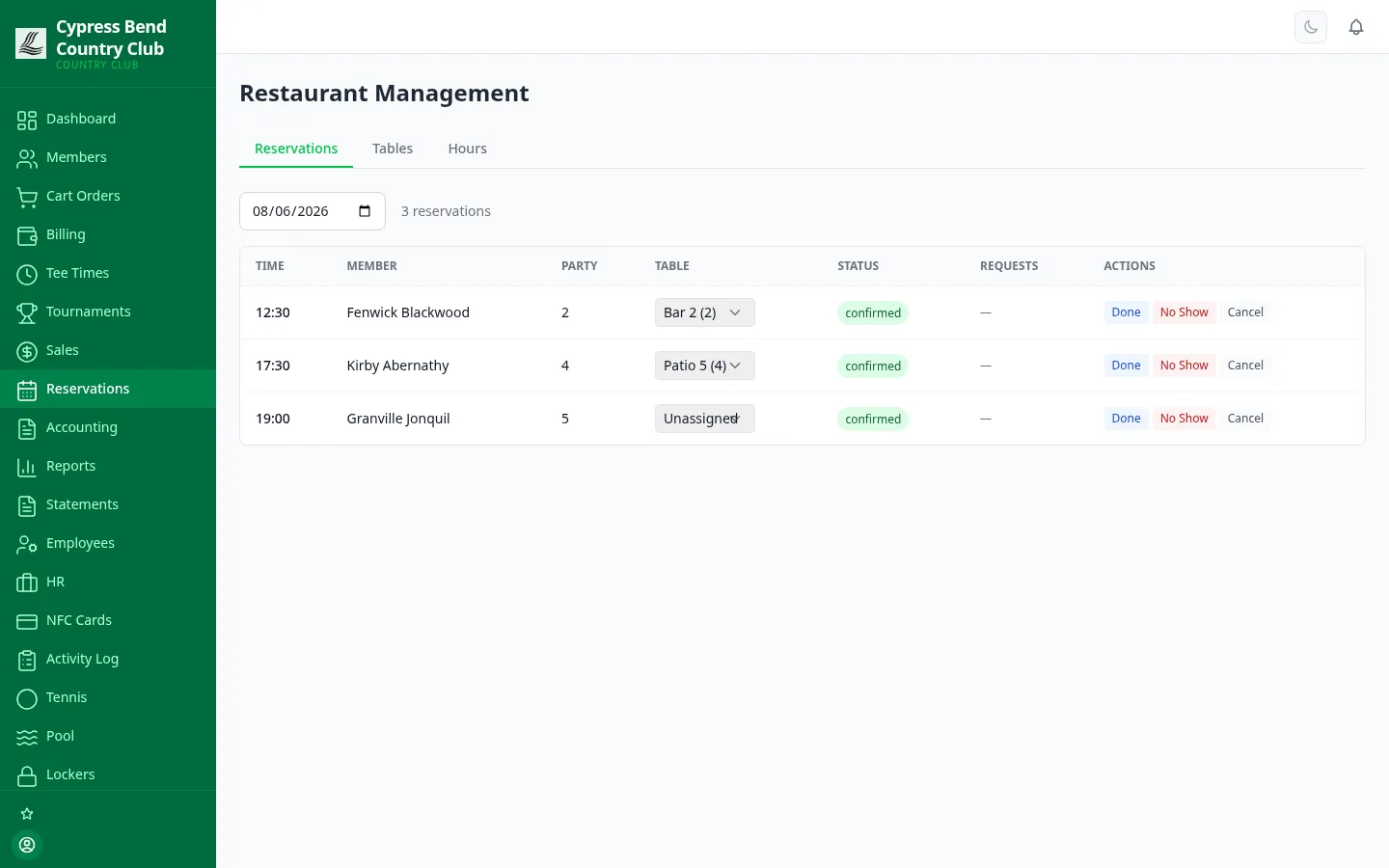Go to Accounting in the sidebar

click(108, 427)
